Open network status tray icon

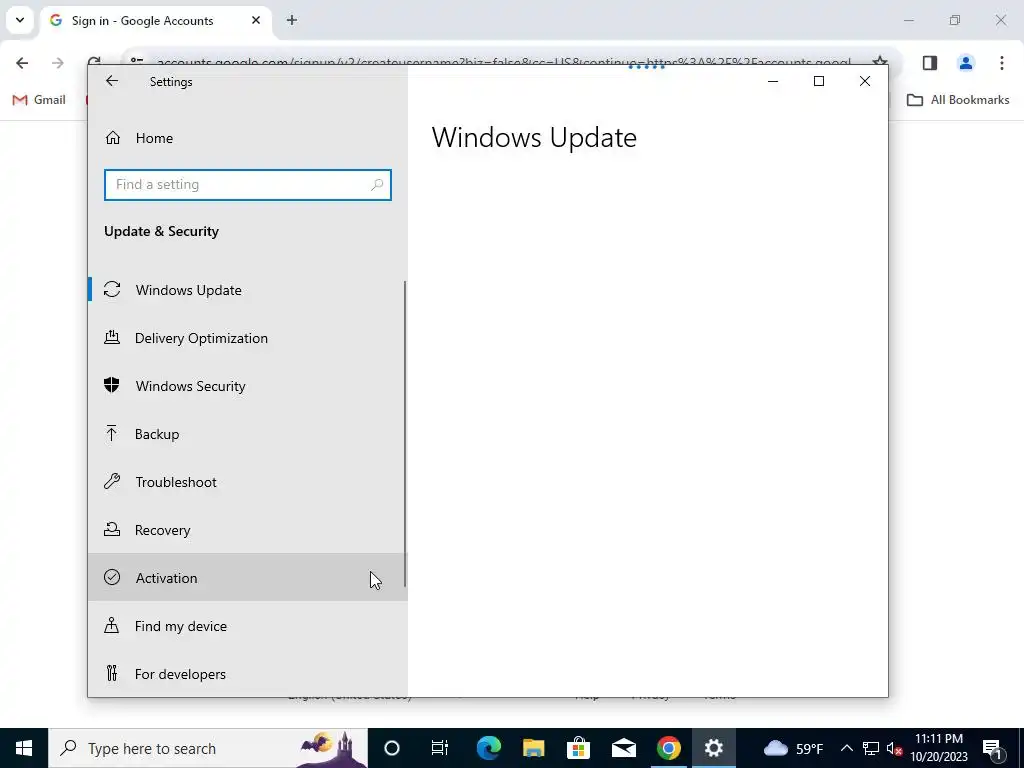point(871,748)
